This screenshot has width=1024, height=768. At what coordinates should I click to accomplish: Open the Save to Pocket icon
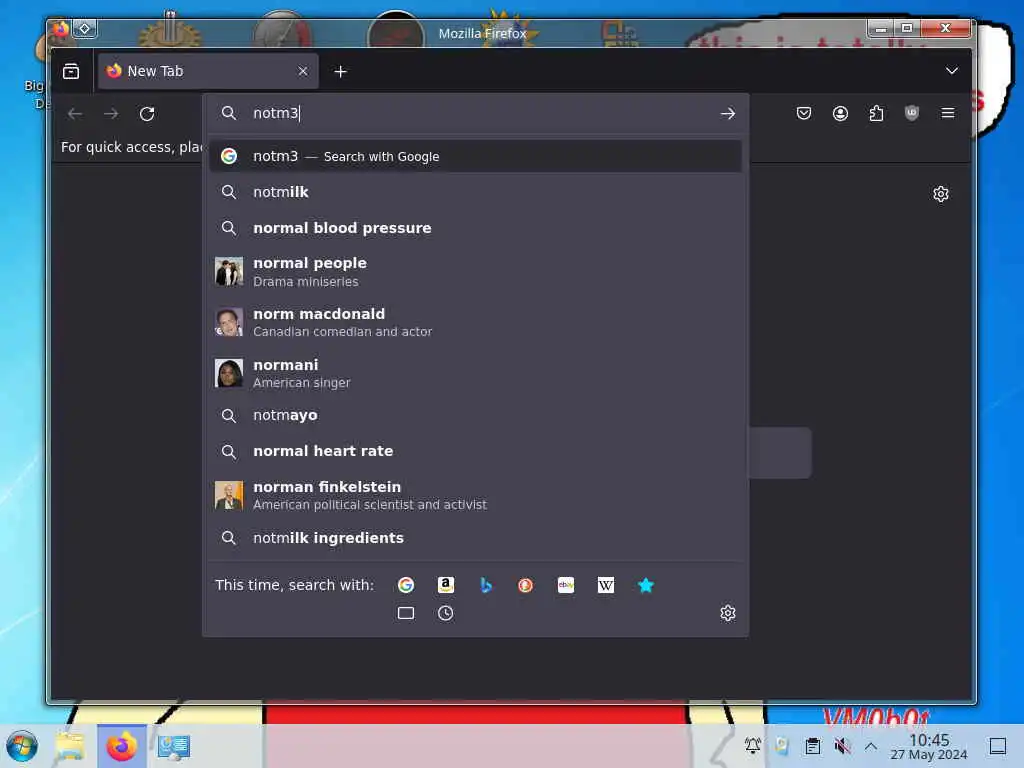804,113
